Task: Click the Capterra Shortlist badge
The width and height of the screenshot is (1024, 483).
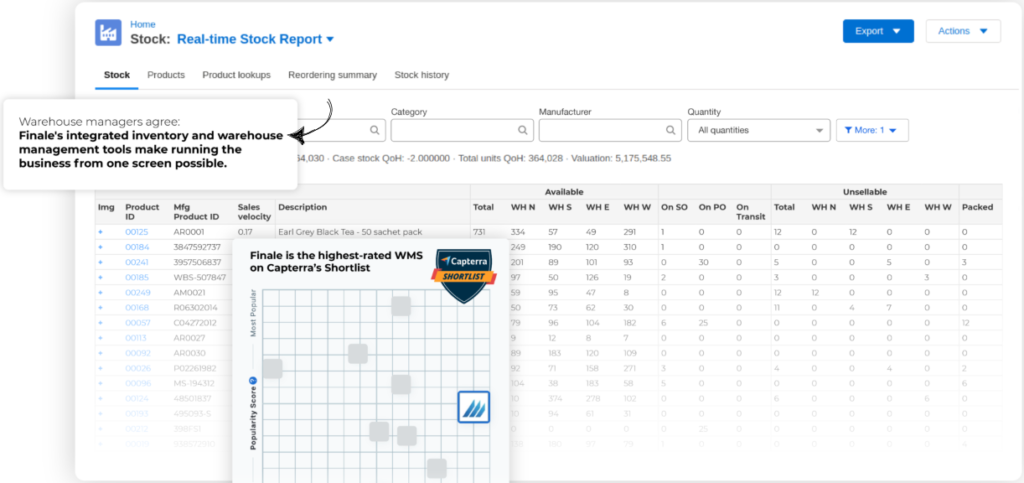Action: [x=465, y=275]
